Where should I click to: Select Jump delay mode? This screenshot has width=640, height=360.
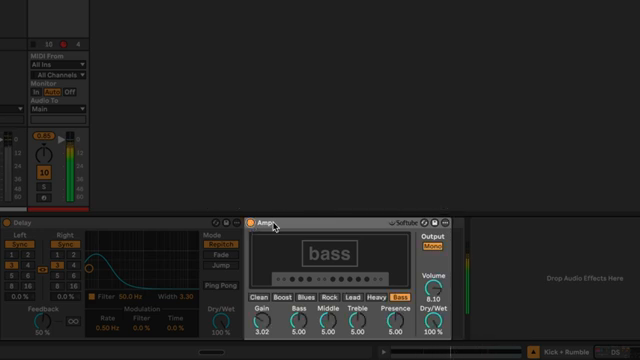tap(221, 265)
